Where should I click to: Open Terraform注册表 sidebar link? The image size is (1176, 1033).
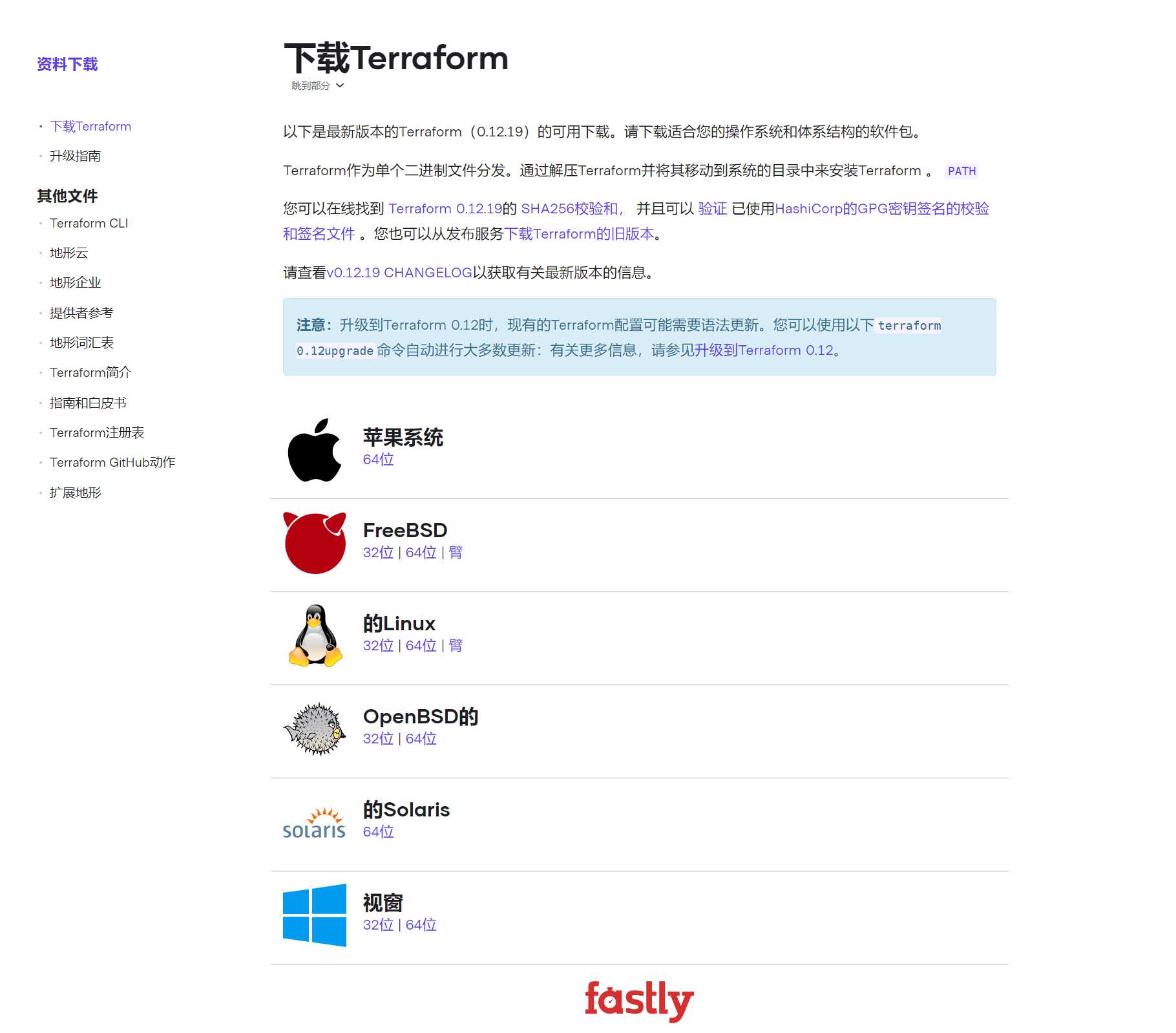pyautogui.click(x=97, y=432)
